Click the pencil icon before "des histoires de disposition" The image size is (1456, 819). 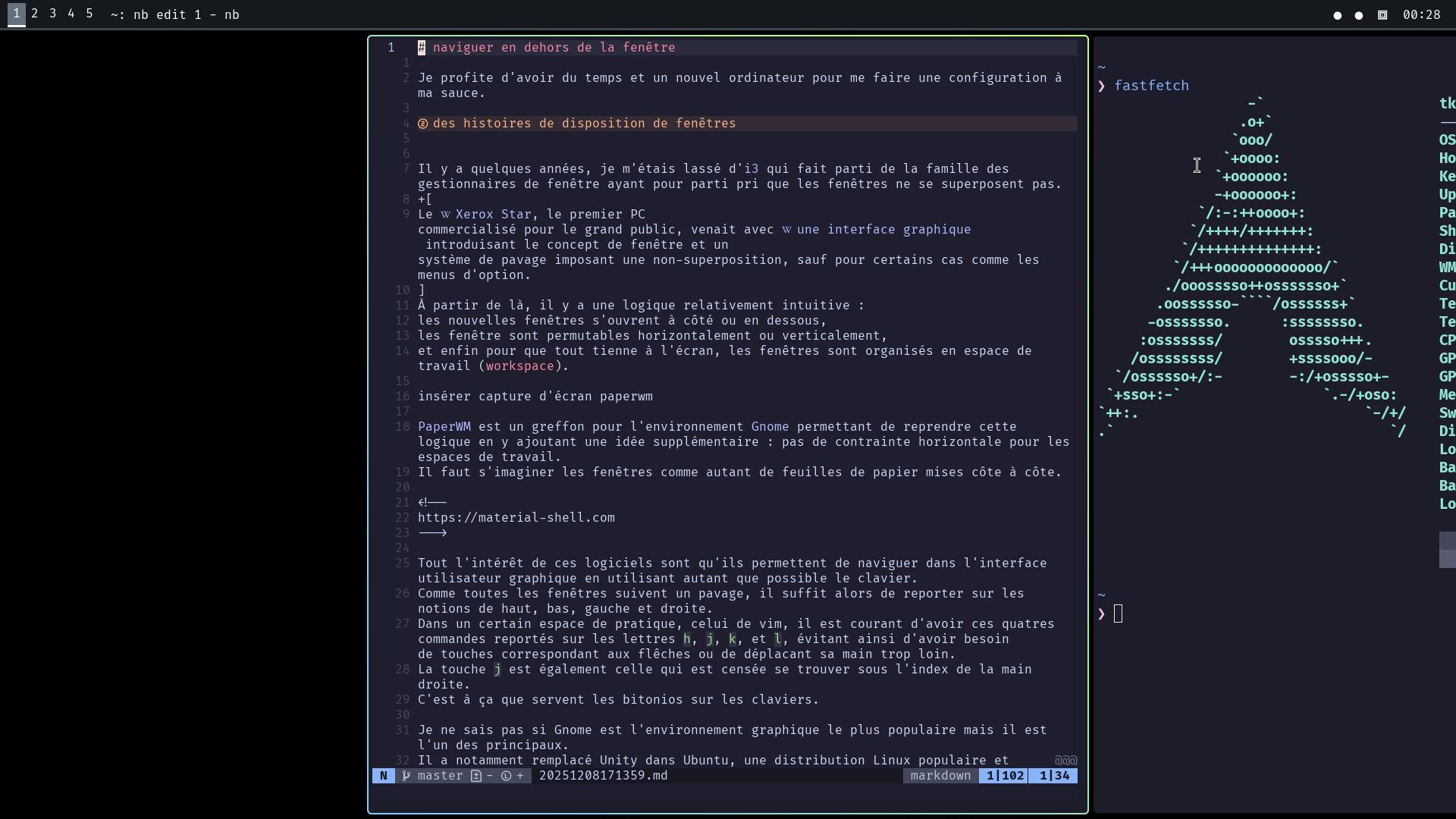(x=423, y=123)
